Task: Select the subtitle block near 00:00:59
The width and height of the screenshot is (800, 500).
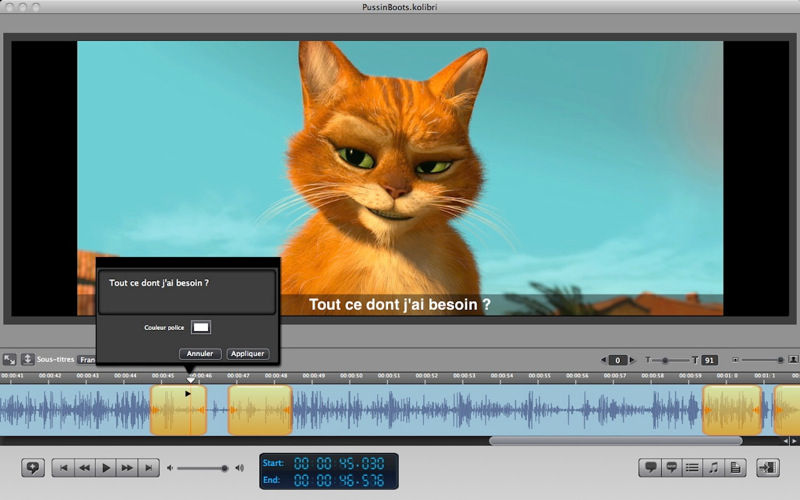Action: pyautogui.click(x=732, y=410)
